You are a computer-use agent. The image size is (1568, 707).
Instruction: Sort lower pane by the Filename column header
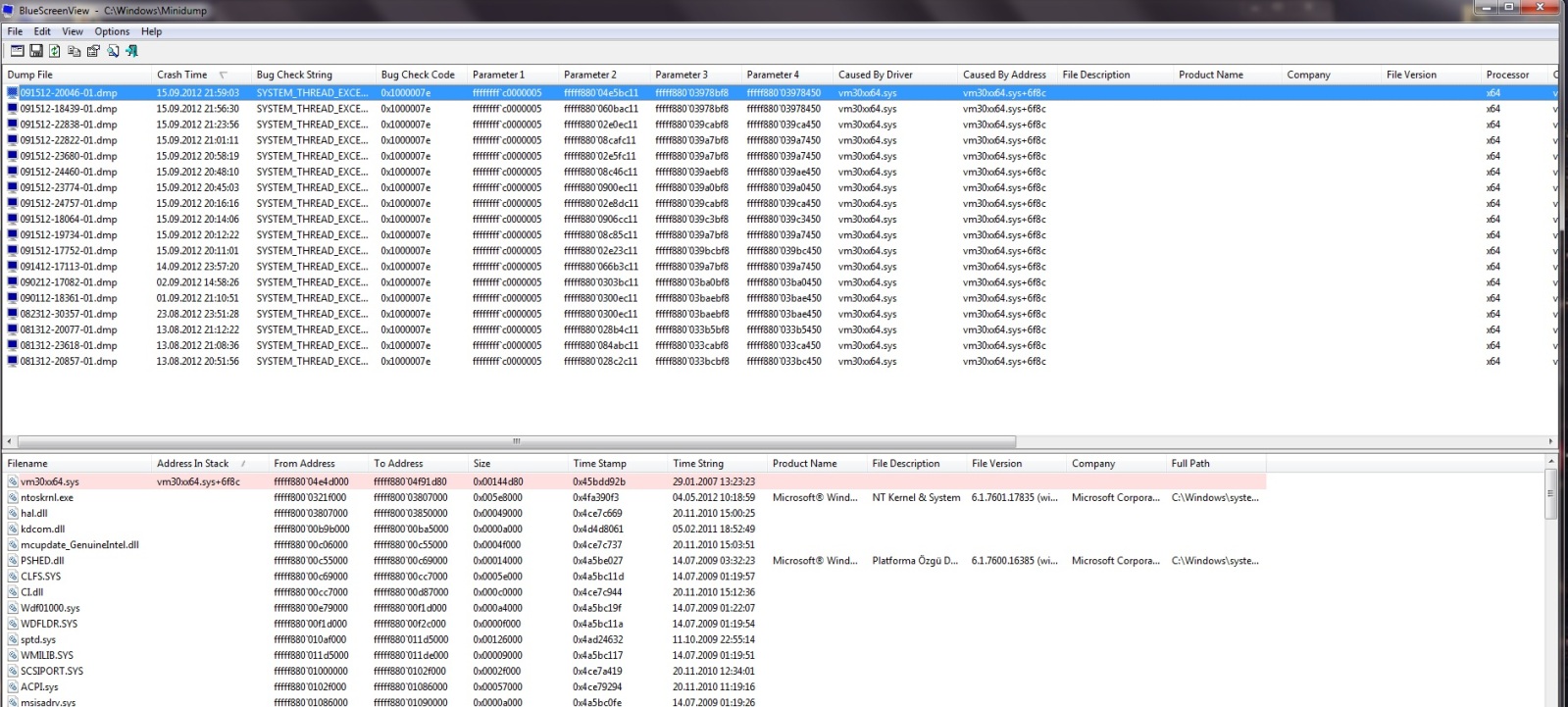click(x=76, y=463)
